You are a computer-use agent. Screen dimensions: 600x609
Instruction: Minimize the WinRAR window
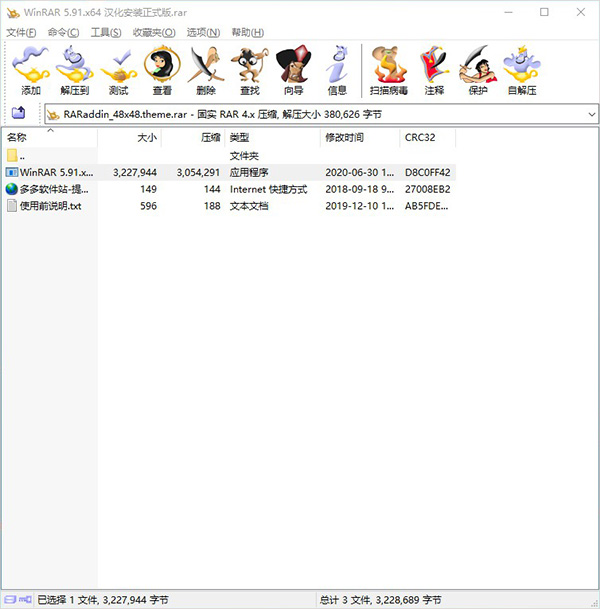[509, 12]
